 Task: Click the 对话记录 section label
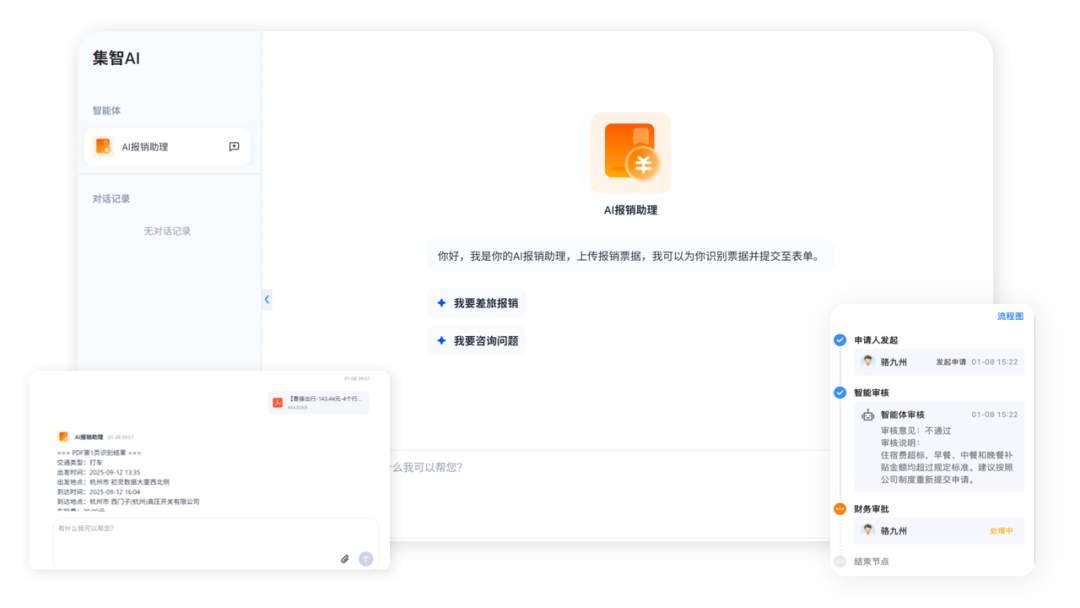111,199
